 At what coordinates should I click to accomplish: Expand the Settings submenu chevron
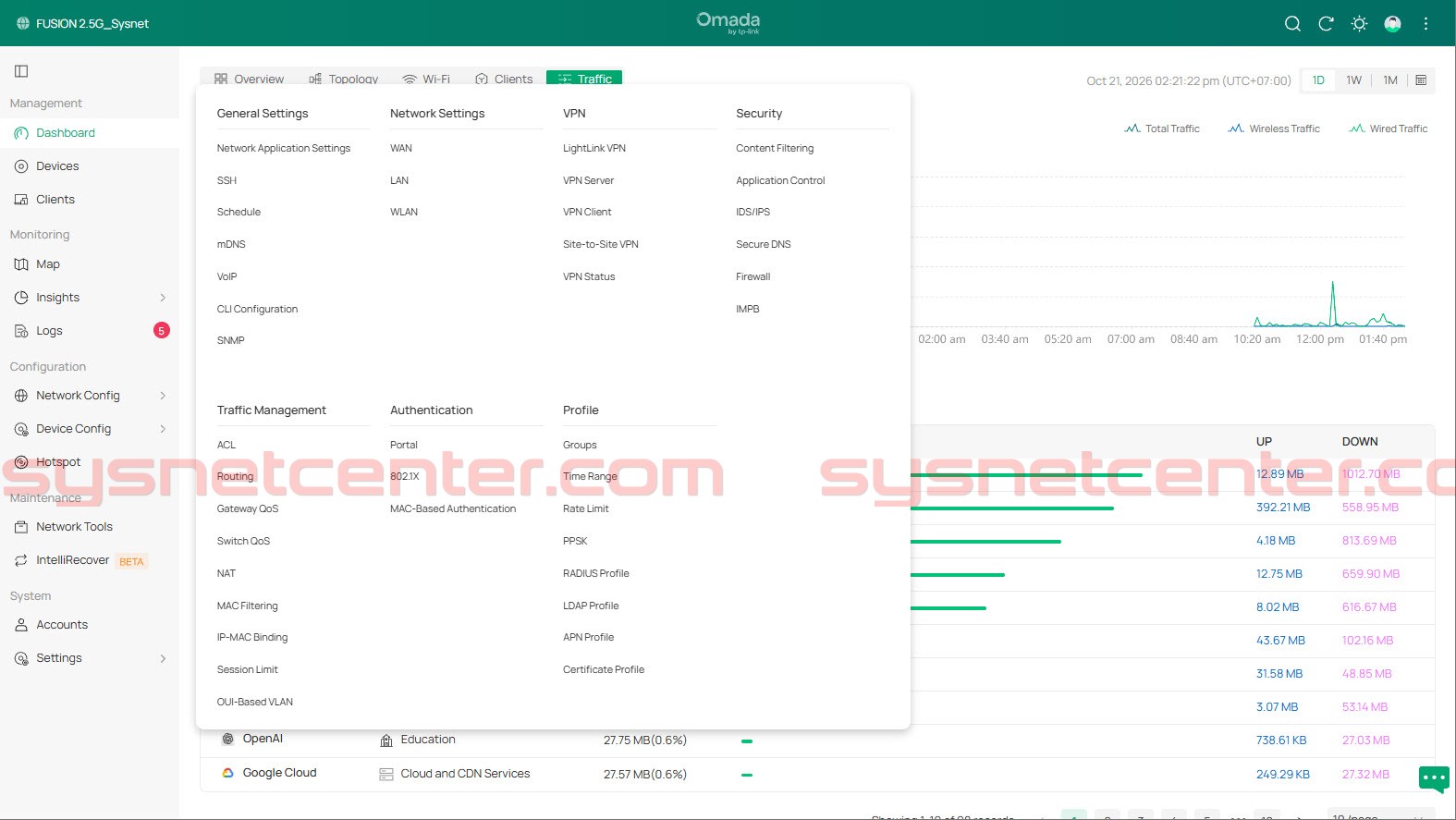(x=163, y=658)
